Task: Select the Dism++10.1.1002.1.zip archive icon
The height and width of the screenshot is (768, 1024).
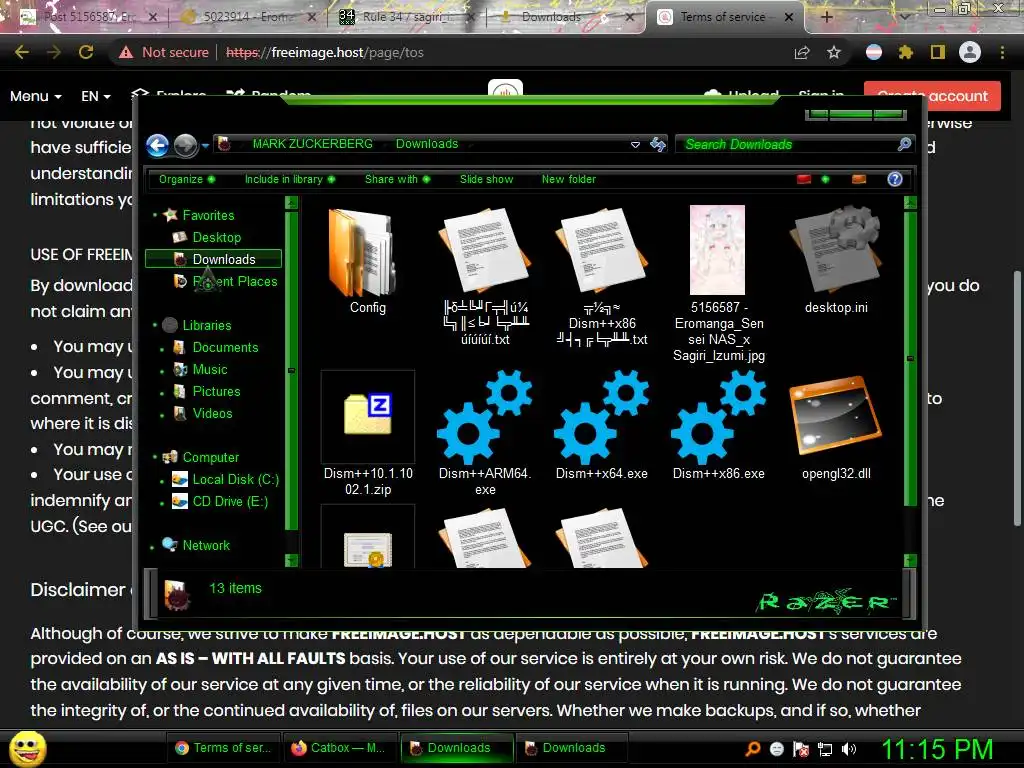Action: [368, 417]
